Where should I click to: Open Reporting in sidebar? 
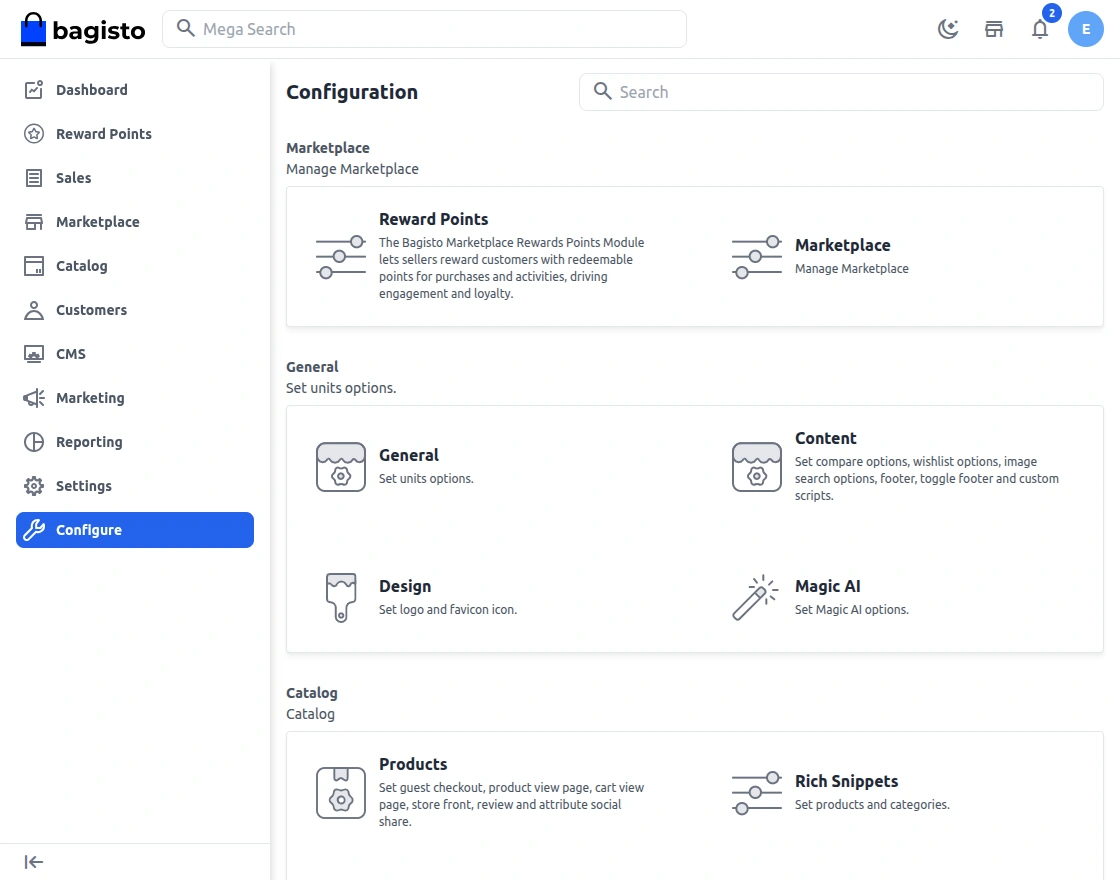[135, 442]
